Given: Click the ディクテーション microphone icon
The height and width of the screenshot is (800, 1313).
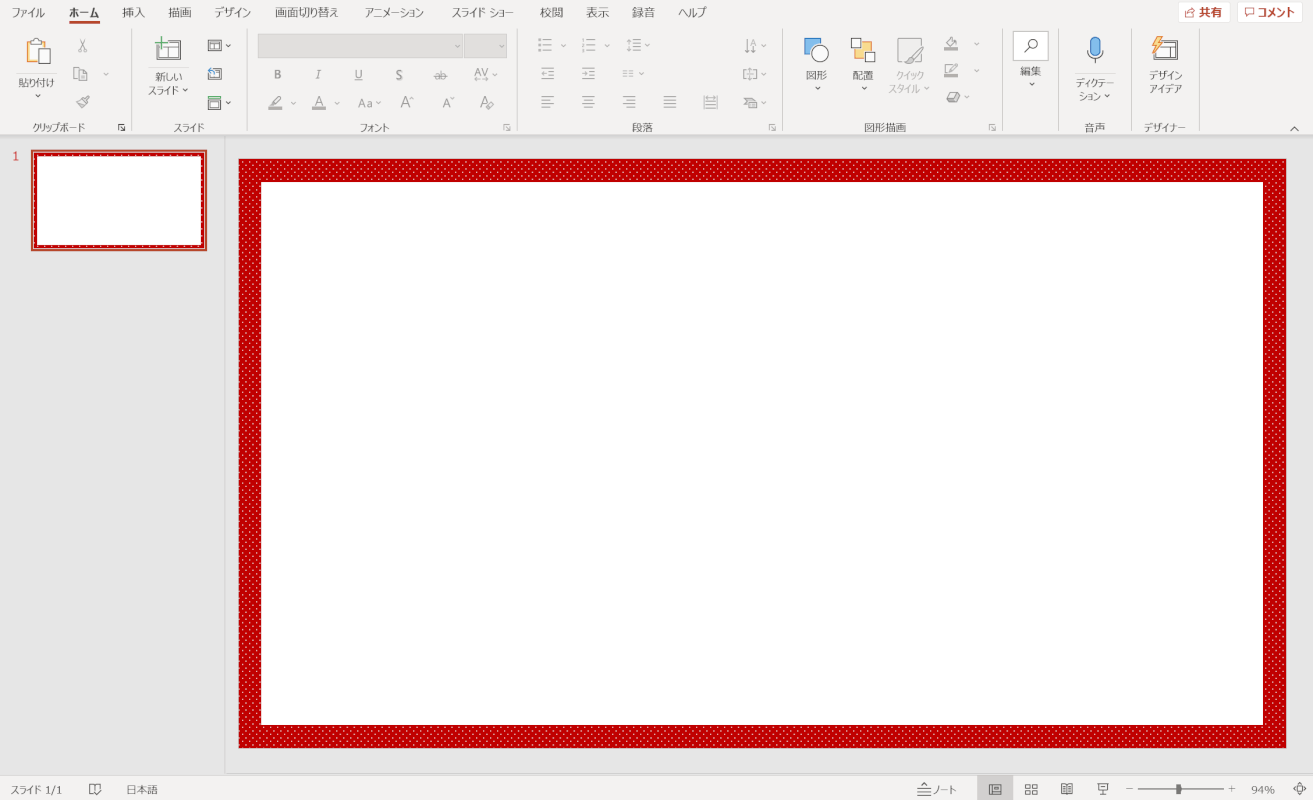Looking at the screenshot, I should pos(1095,49).
